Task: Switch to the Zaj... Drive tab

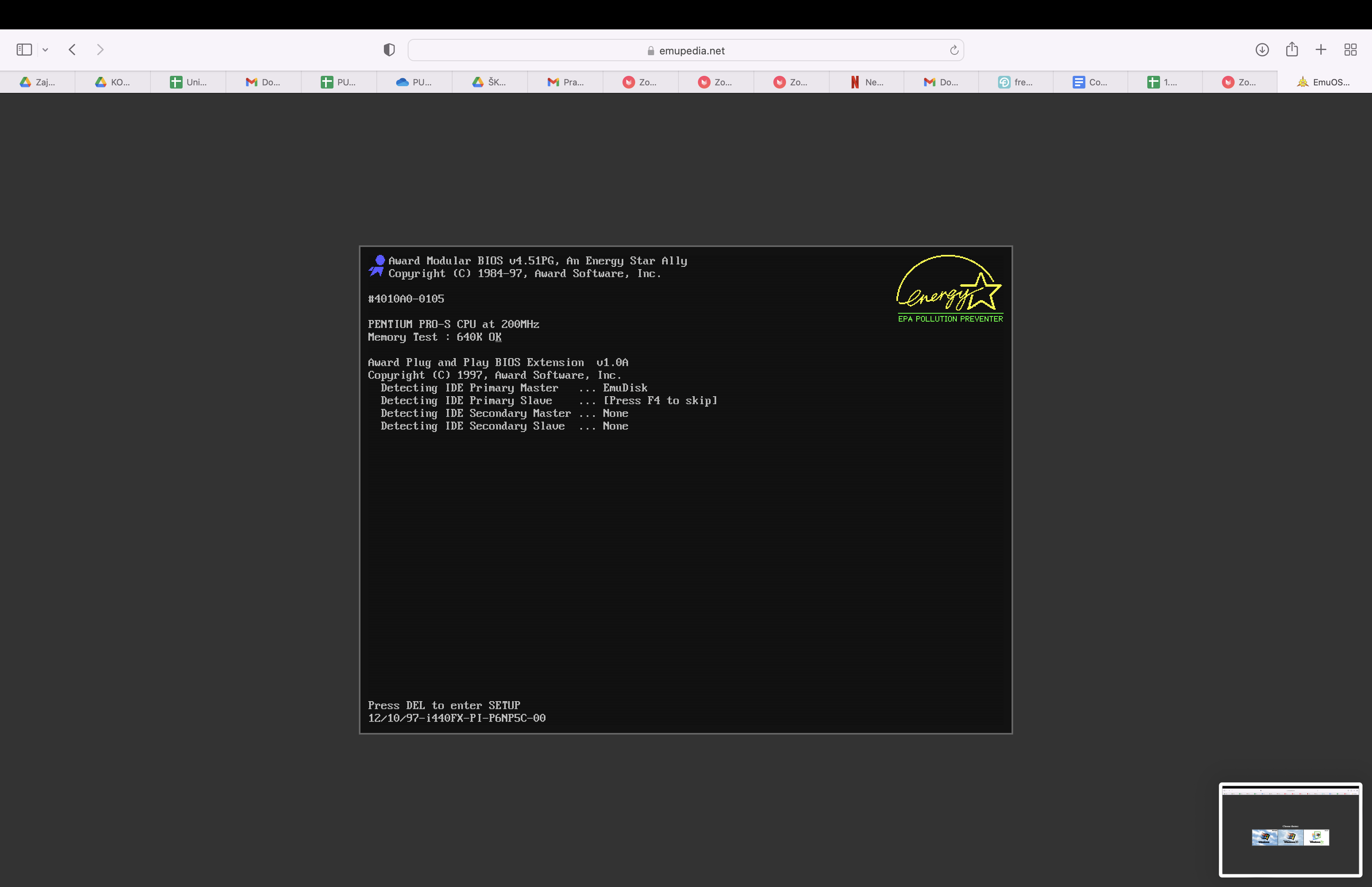Action: pos(38,82)
